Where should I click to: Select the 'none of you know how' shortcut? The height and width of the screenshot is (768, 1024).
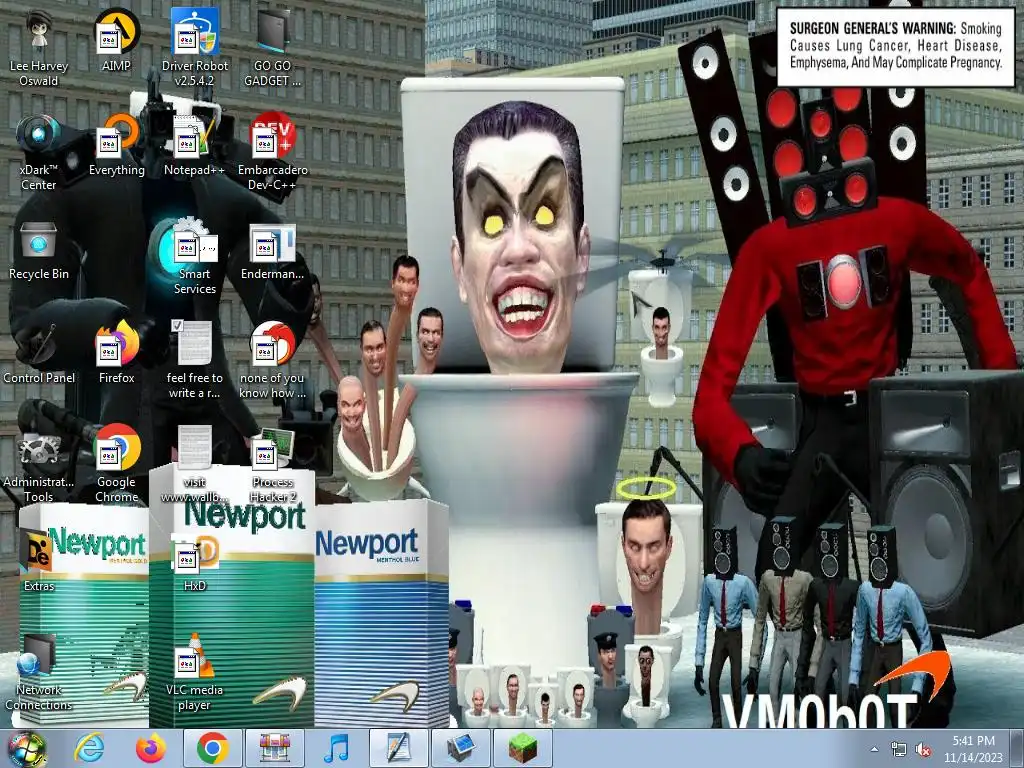(272, 360)
